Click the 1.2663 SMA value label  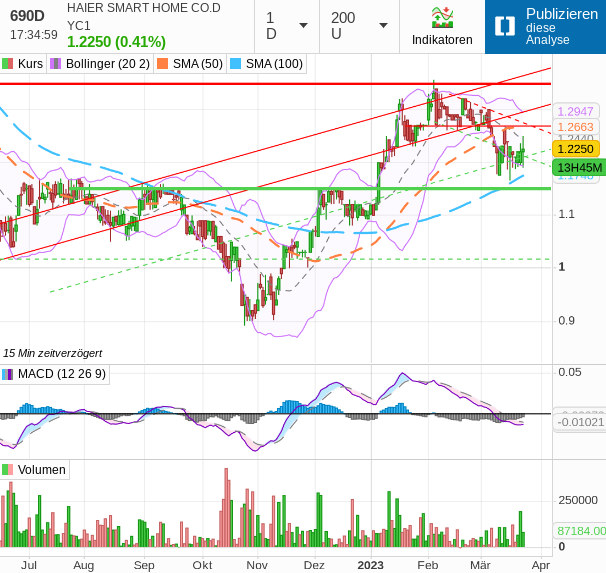coord(575,127)
